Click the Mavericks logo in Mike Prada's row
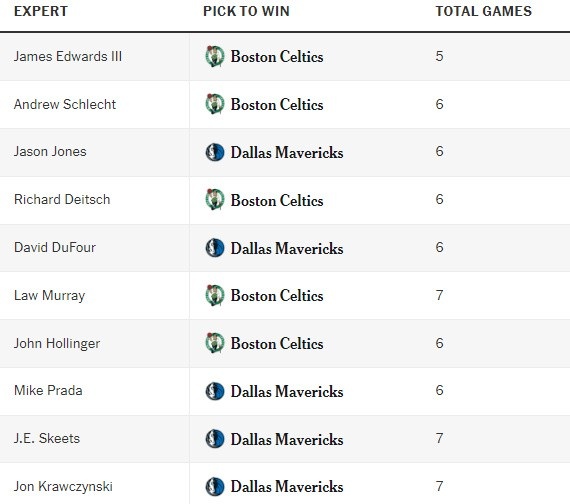The height and width of the screenshot is (504, 570). [x=214, y=391]
